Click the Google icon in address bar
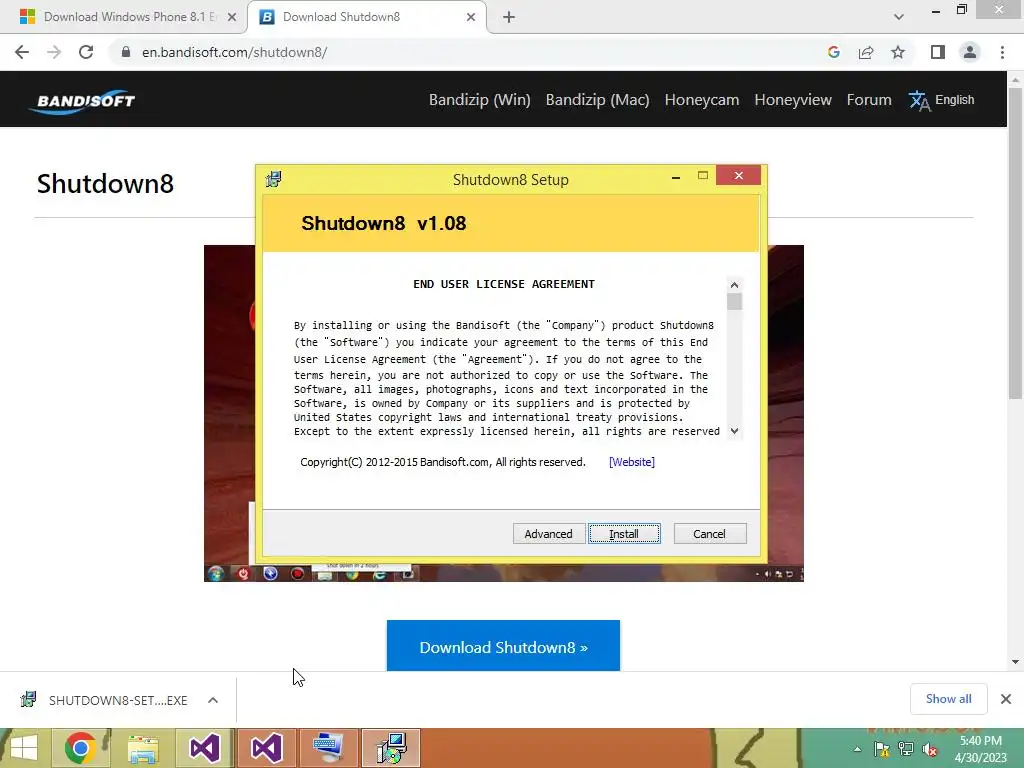This screenshot has height=768, width=1024. point(833,52)
